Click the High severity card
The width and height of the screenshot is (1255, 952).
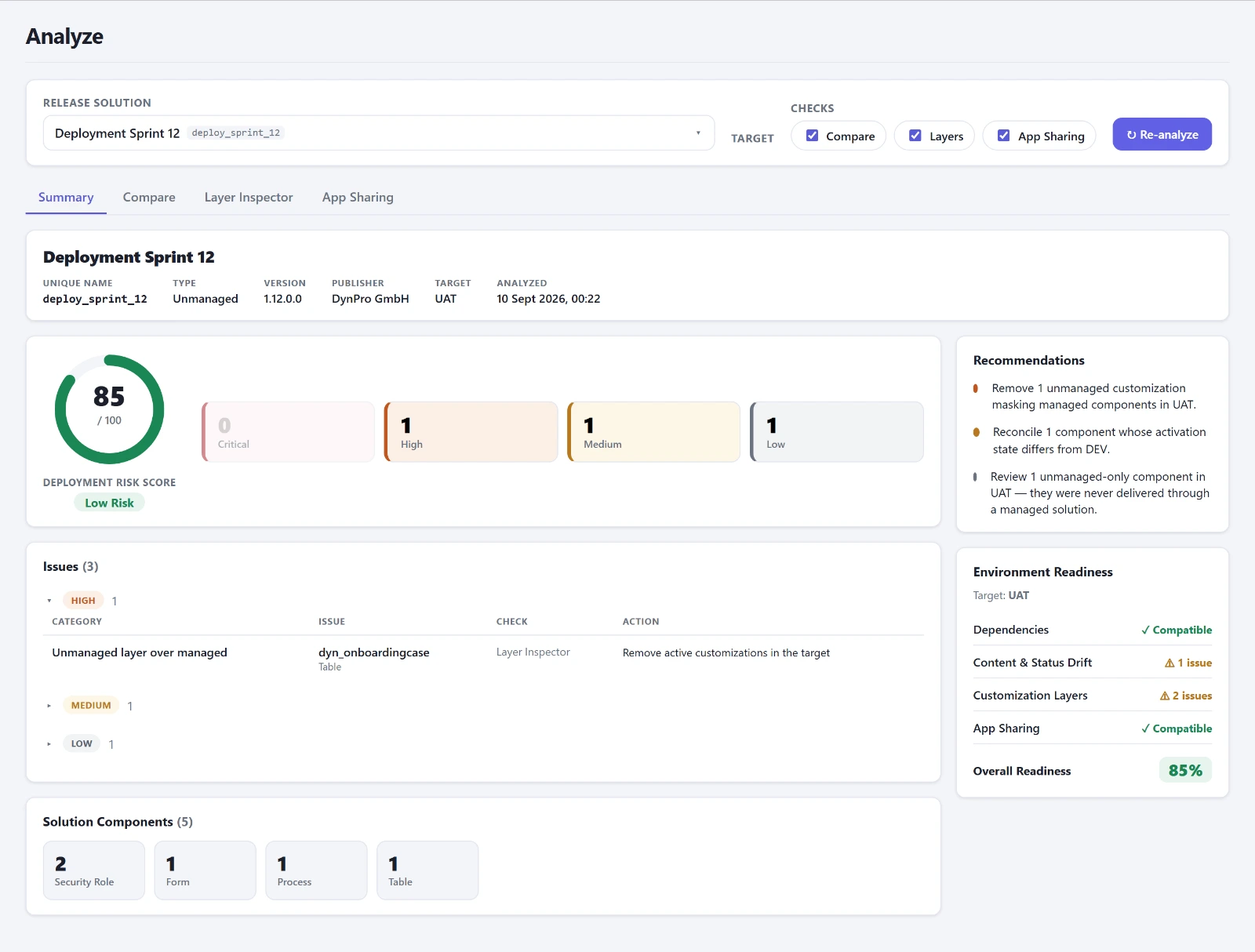[471, 432]
